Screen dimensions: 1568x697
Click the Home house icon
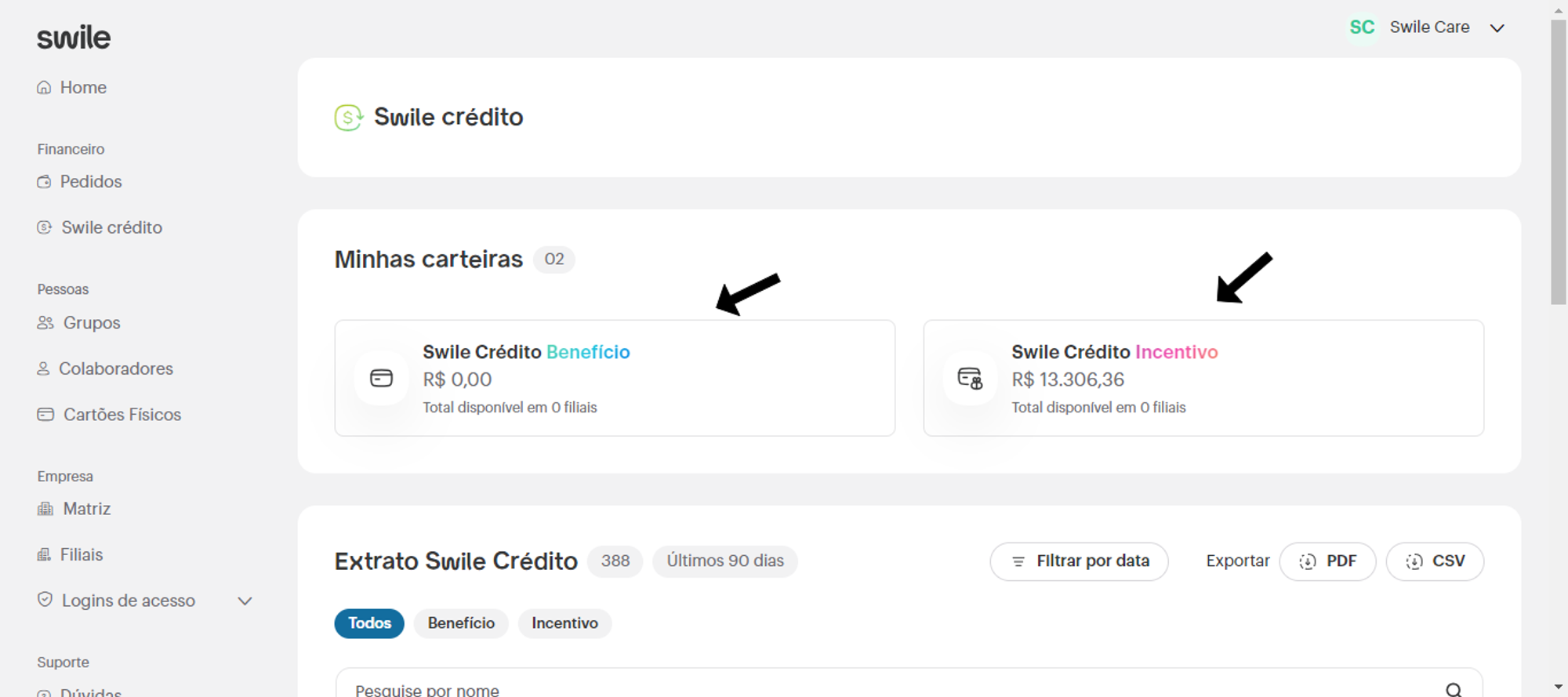point(44,88)
